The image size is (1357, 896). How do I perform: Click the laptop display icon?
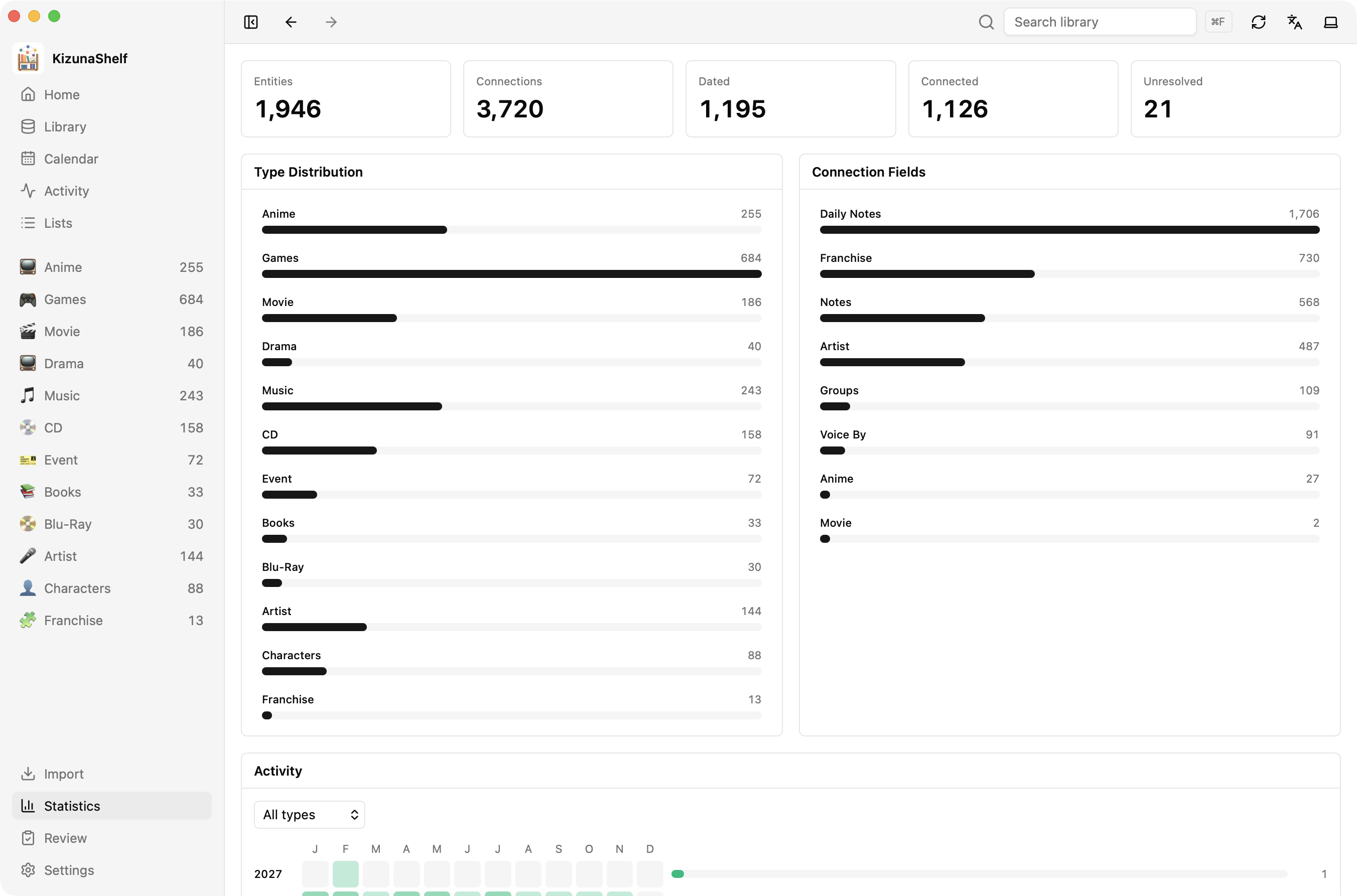(x=1331, y=22)
